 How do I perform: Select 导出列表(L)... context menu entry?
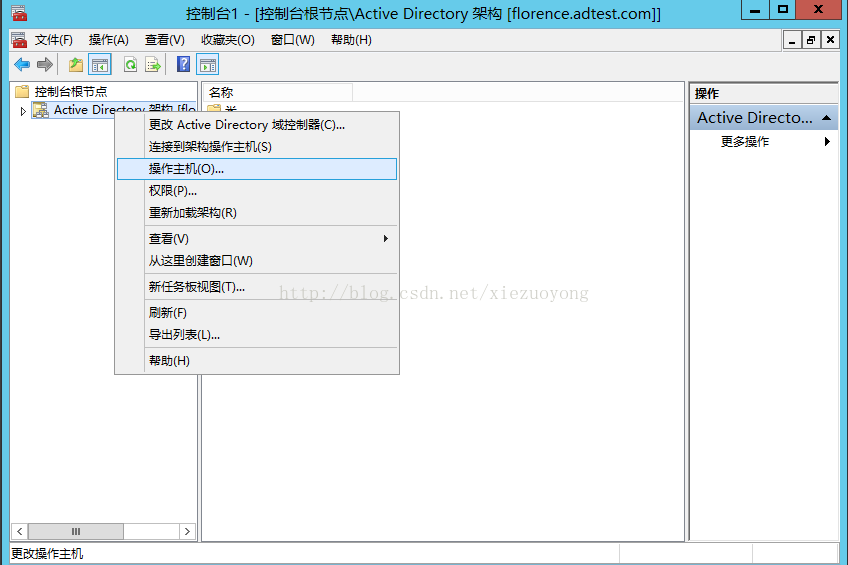[257, 335]
